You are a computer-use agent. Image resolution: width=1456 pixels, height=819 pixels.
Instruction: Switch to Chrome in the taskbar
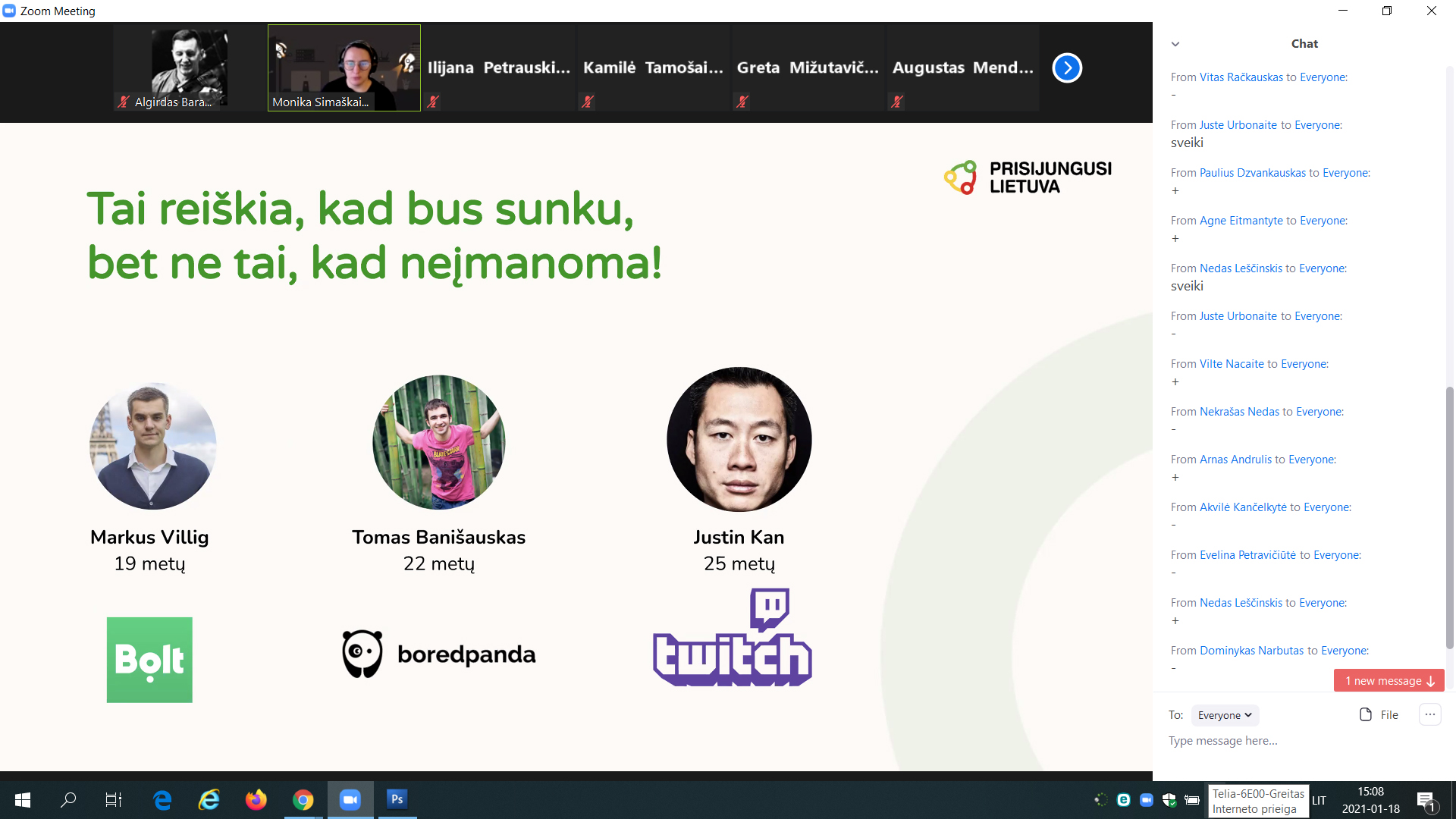point(303,800)
